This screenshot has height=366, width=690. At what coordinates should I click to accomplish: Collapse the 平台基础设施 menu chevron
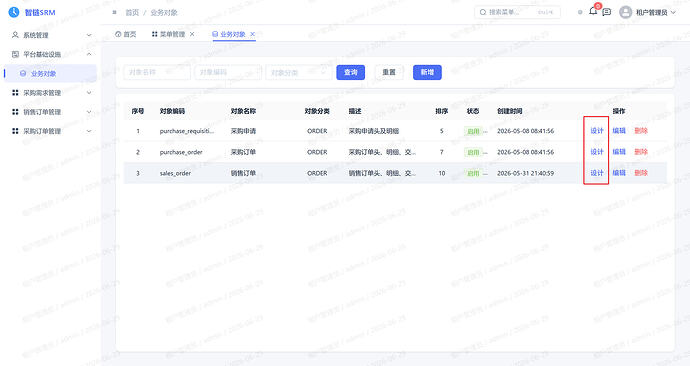(x=89, y=54)
